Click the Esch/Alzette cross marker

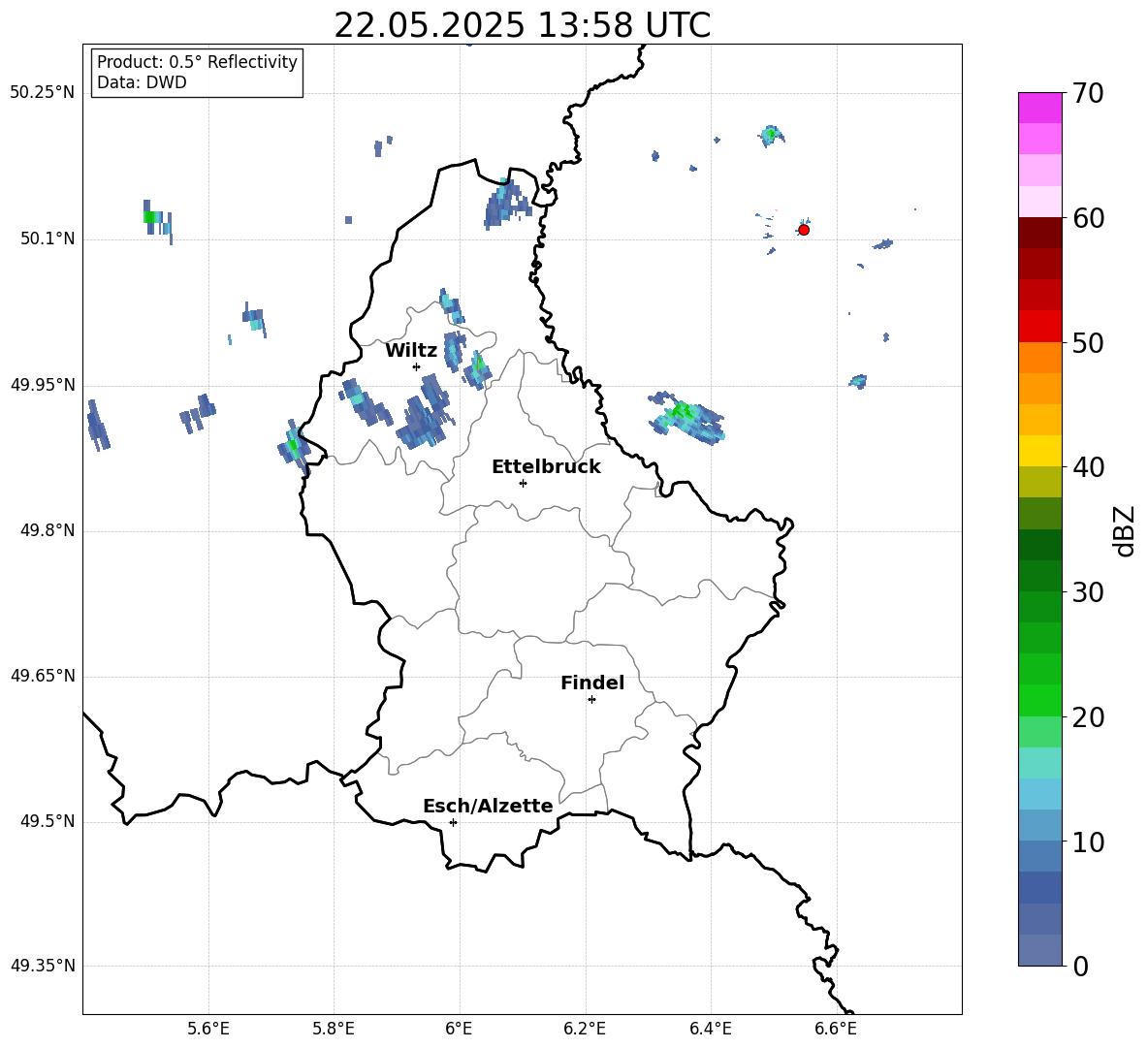453,822
